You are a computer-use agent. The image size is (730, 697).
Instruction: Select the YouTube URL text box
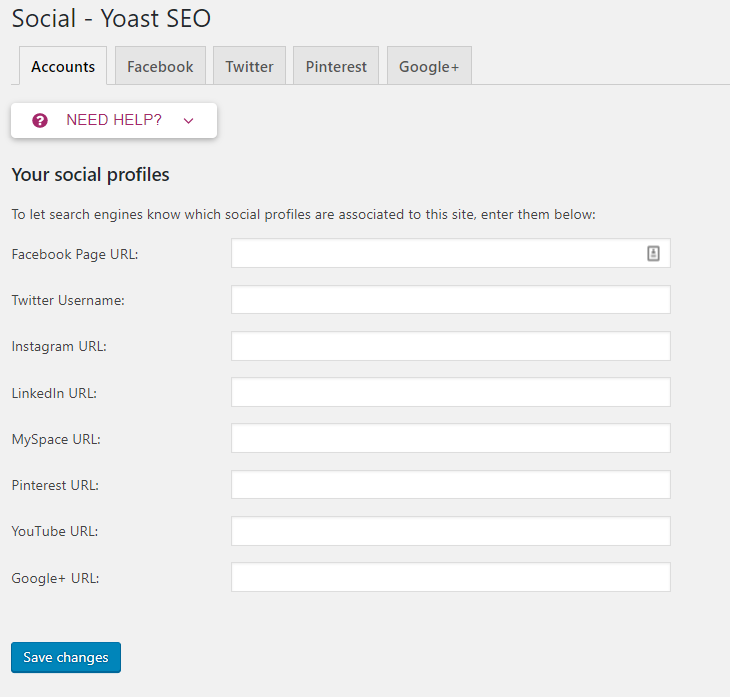click(x=451, y=531)
